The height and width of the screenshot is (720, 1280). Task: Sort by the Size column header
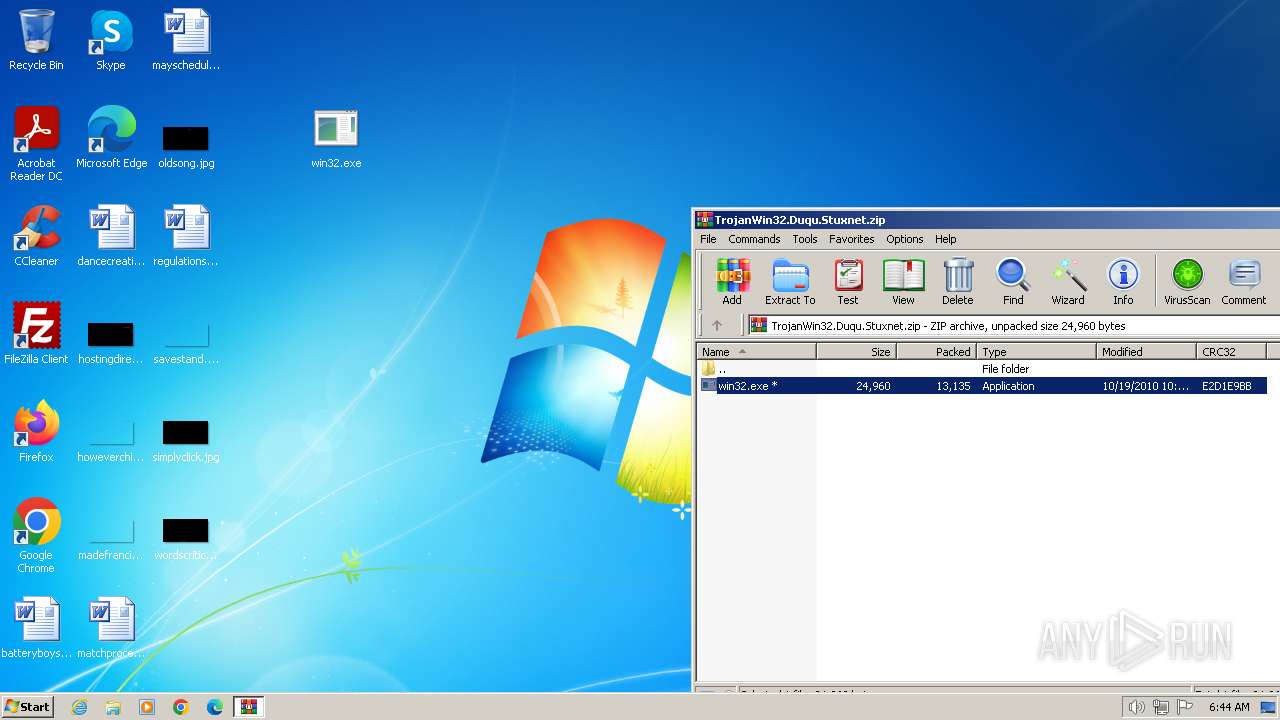pos(857,351)
